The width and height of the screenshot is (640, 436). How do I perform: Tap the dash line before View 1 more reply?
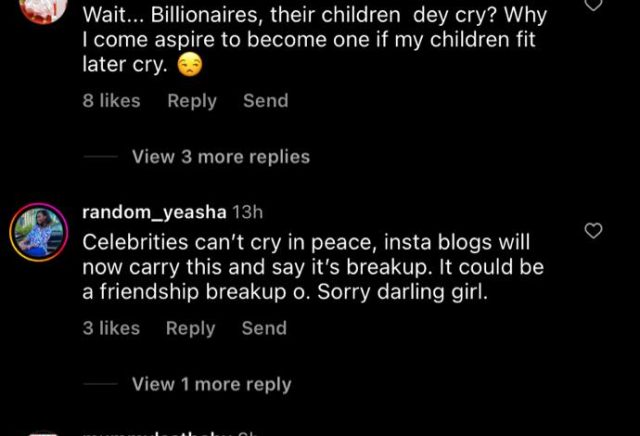[x=100, y=384]
